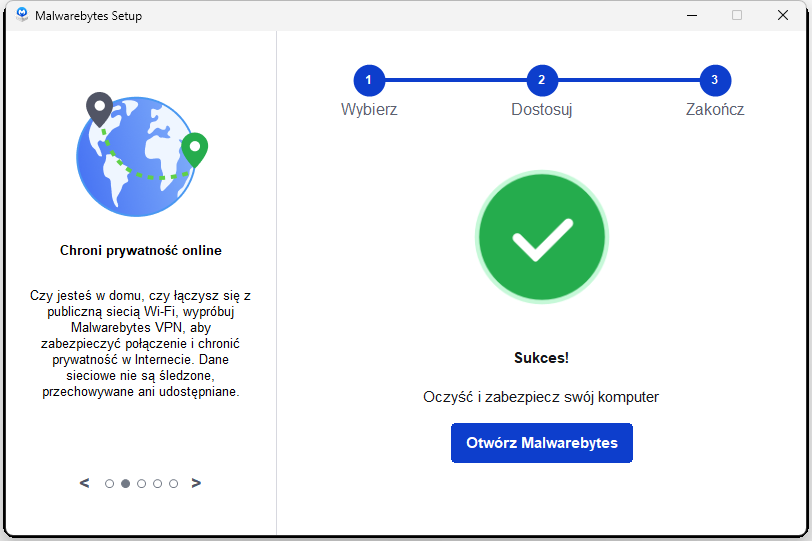The width and height of the screenshot is (812, 541).
Task: Click step 3 circle Zakończ
Action: click(715, 80)
